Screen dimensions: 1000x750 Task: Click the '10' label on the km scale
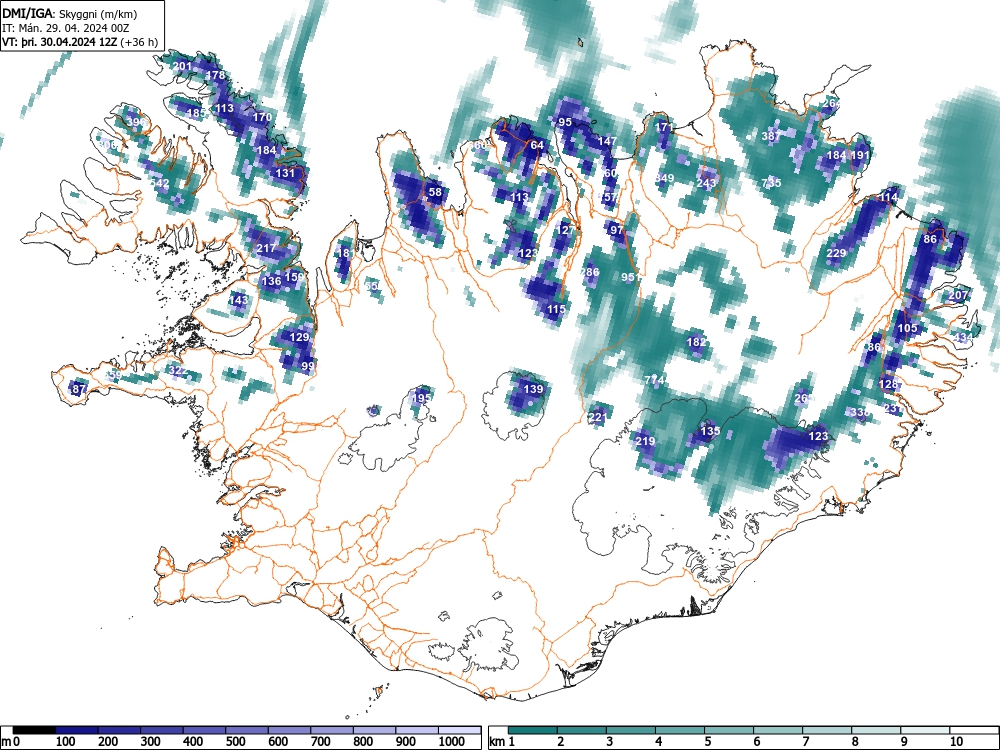point(955,742)
